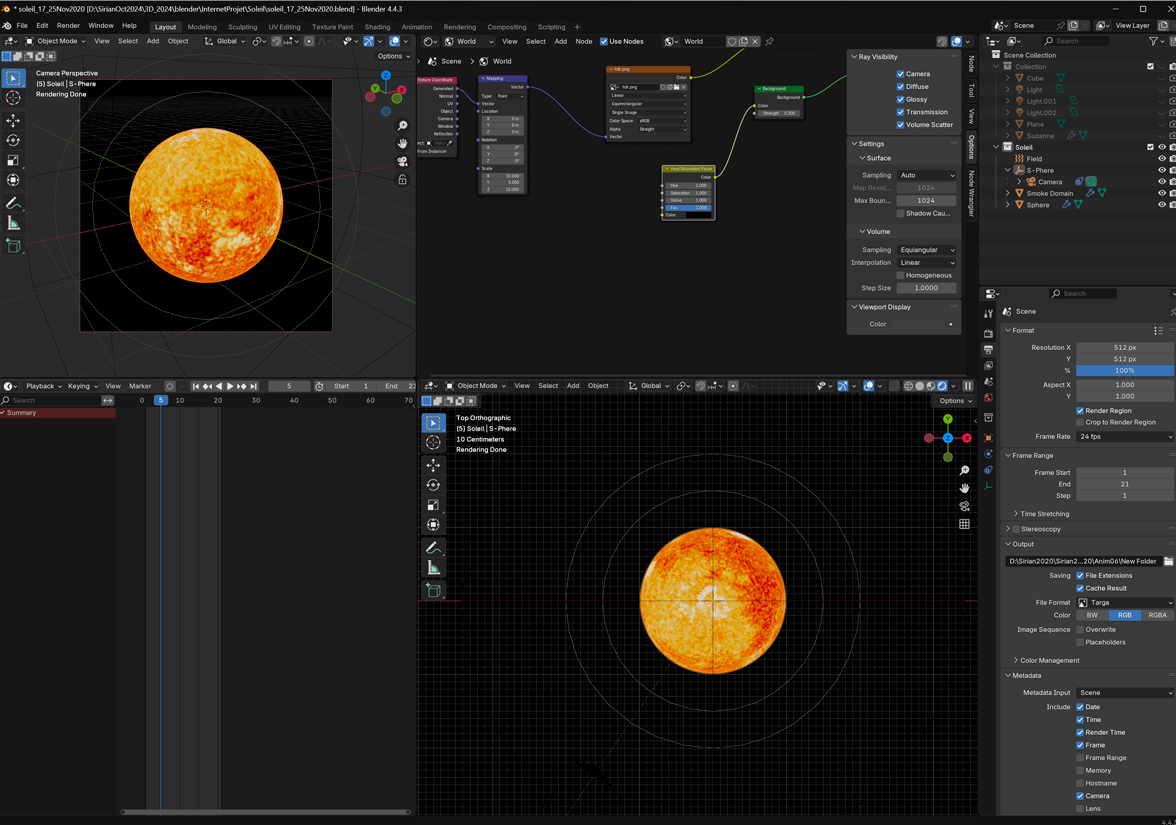1176x825 pixels.
Task: Enable RGBA color output in the Output panel
Action: pyautogui.click(x=1157, y=615)
